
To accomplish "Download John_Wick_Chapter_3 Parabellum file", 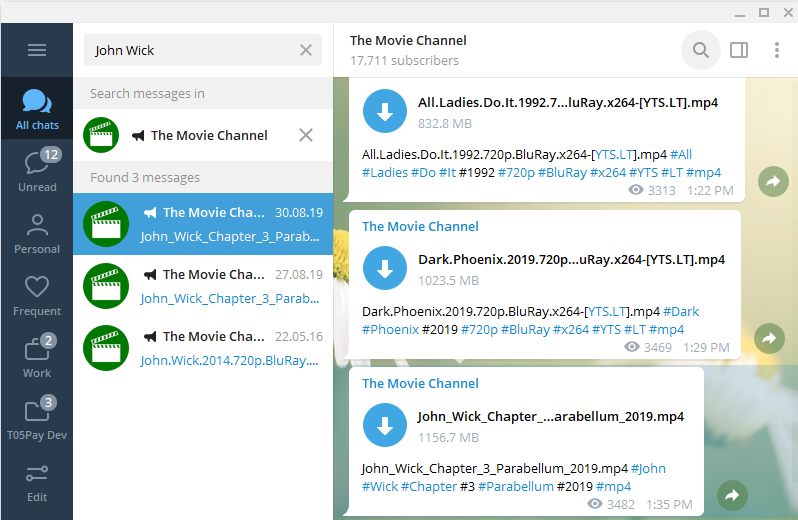I will point(385,425).
